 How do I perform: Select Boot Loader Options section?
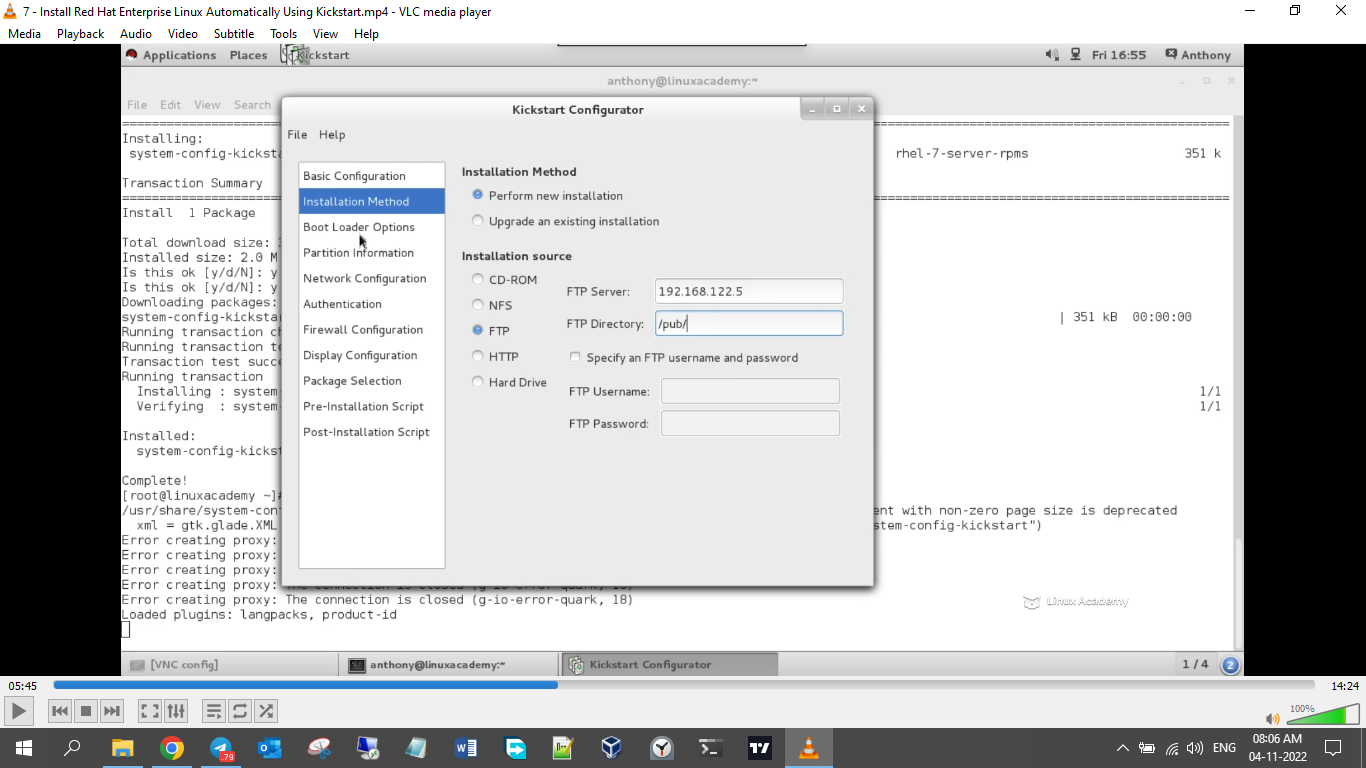tap(371, 227)
